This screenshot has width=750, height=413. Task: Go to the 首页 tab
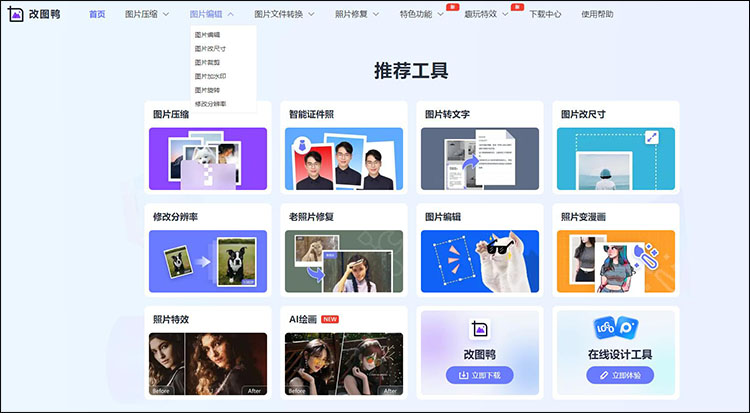[x=97, y=14]
